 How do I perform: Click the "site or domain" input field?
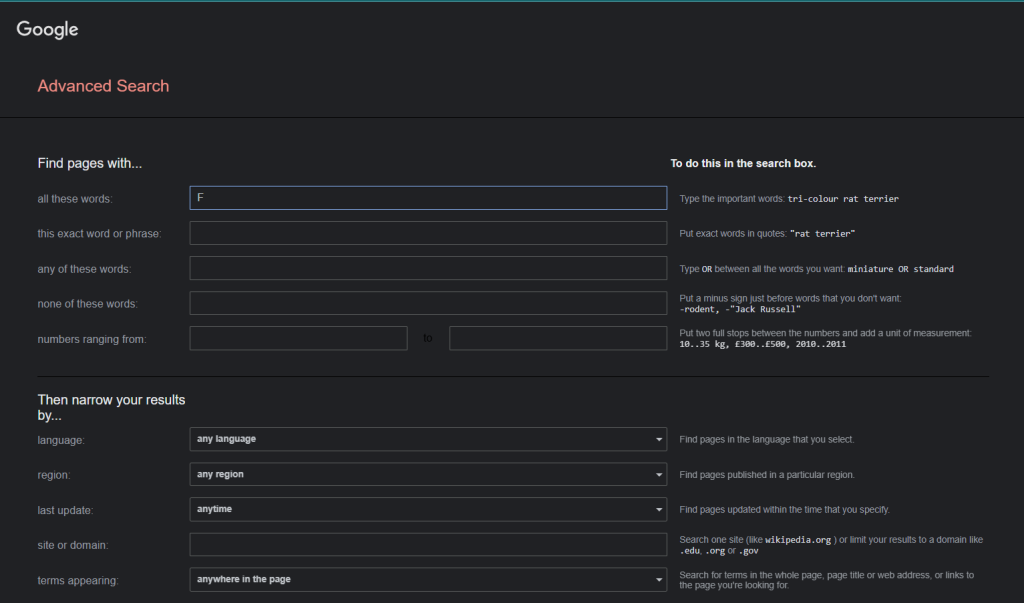pos(428,544)
